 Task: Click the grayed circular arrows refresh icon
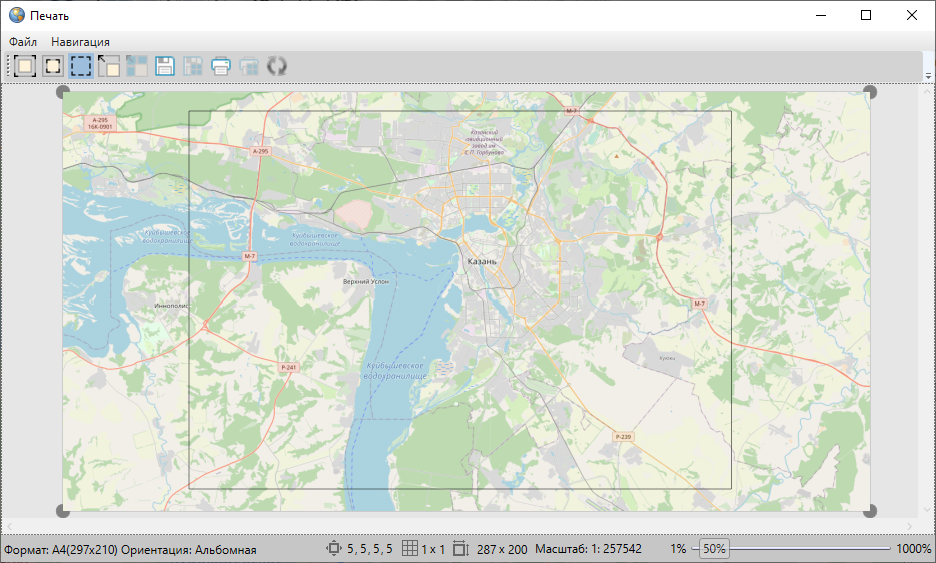click(x=277, y=67)
